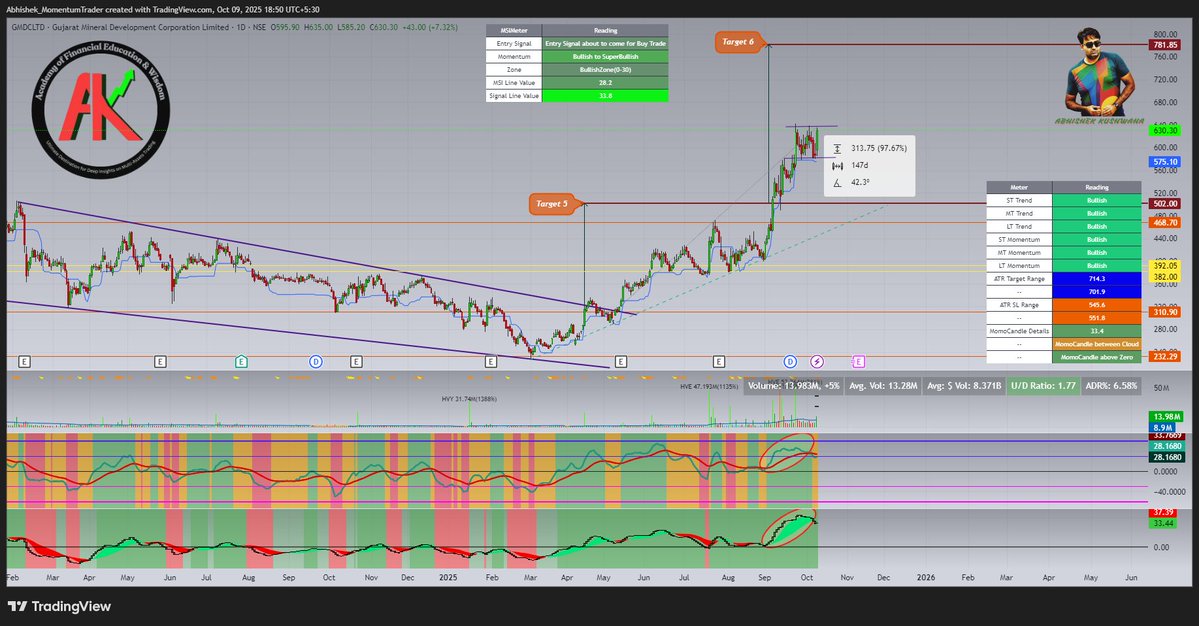
Task: Click the +43.00 (+7.32%) change value
Action: tap(431, 27)
